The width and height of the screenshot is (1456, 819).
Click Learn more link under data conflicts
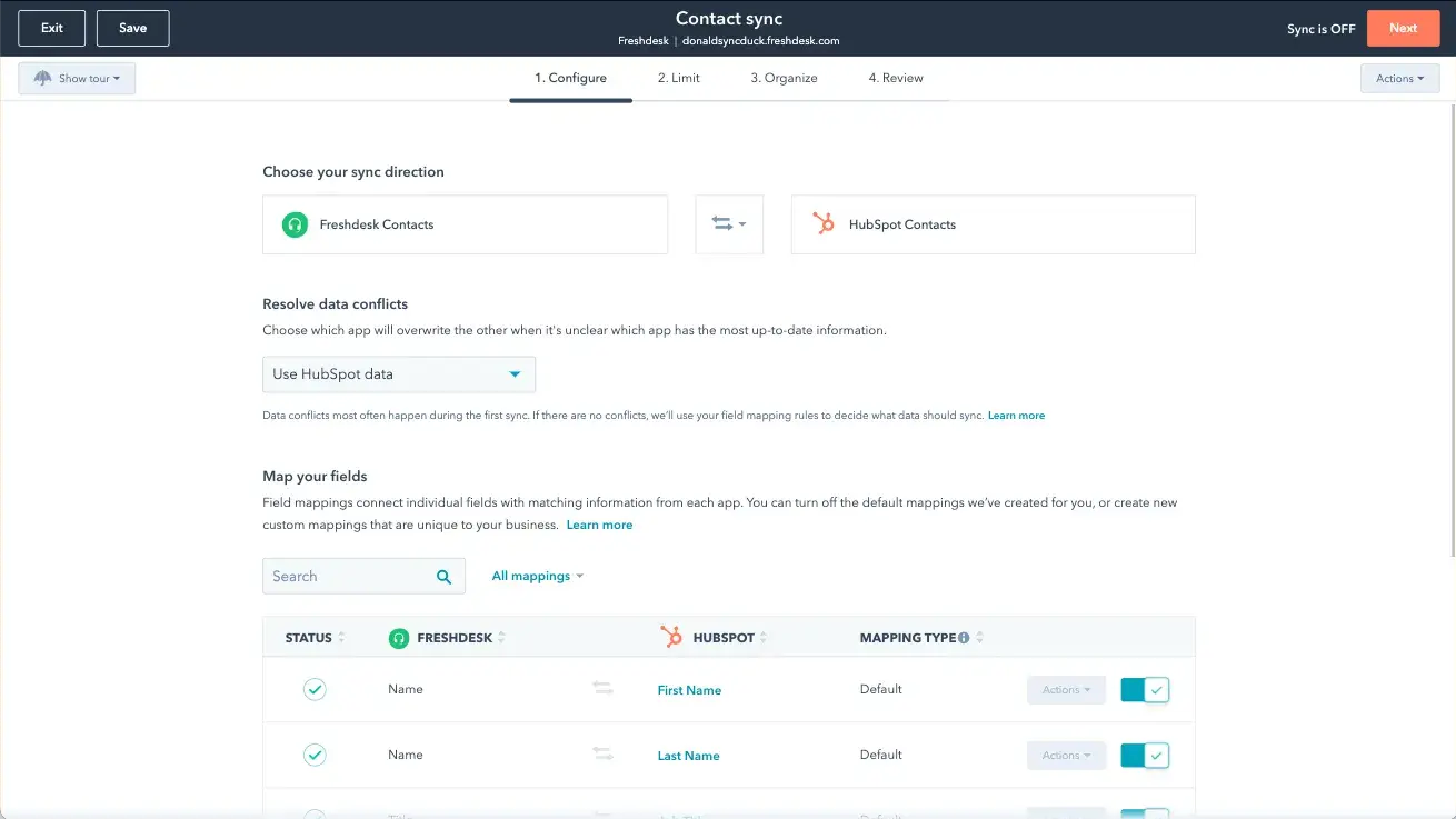1016,416
